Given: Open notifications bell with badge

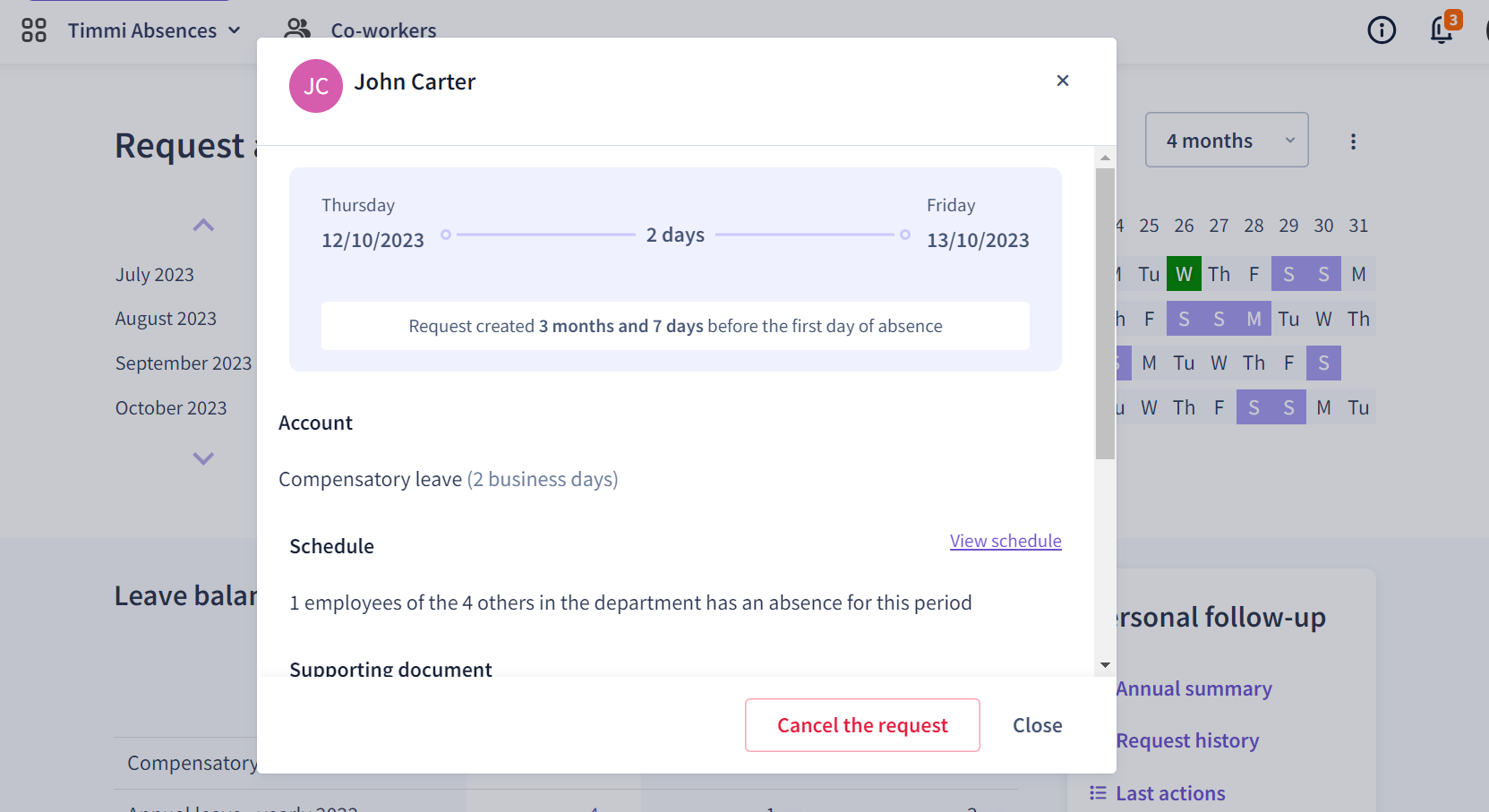Looking at the screenshot, I should coord(1443,28).
